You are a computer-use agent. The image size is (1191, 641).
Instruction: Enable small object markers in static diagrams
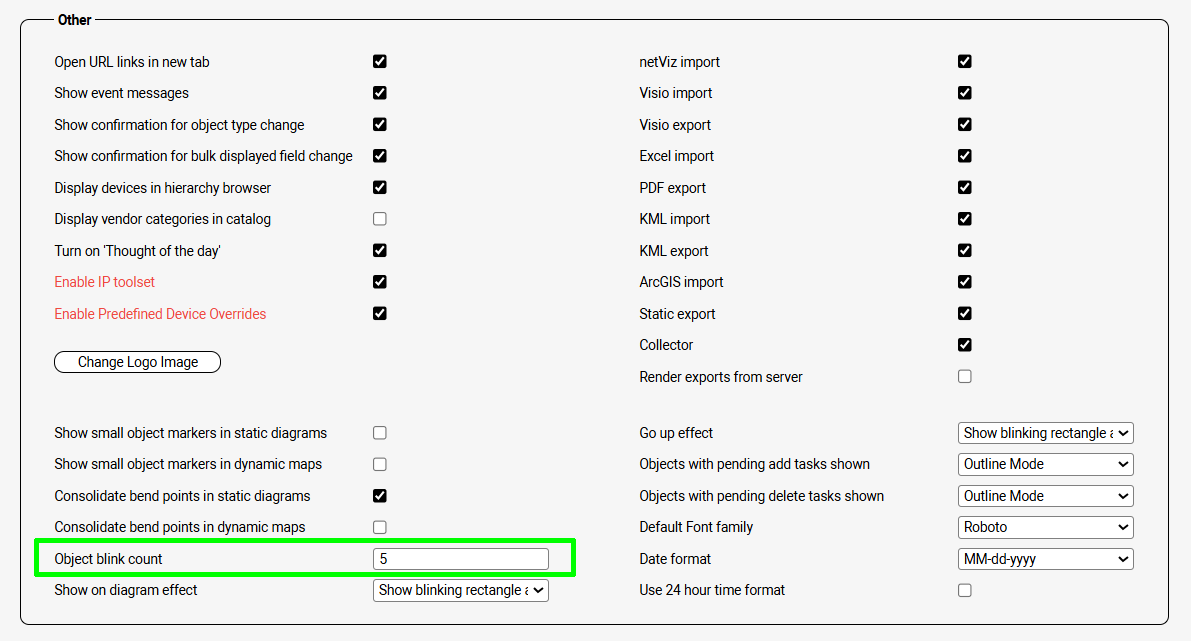coord(380,433)
